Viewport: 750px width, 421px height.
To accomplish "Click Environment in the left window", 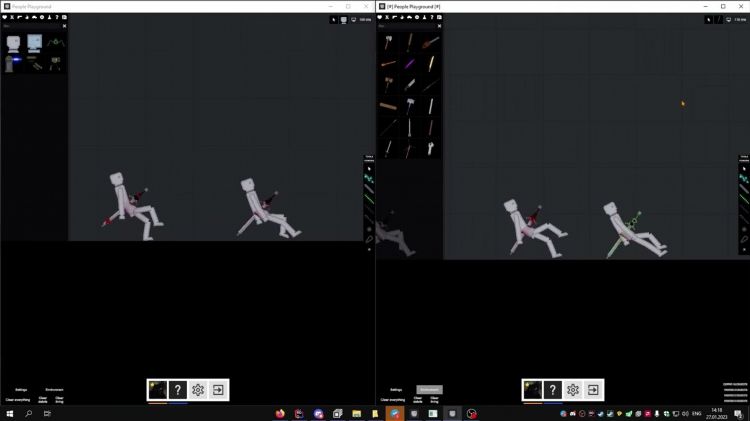I will (54, 389).
